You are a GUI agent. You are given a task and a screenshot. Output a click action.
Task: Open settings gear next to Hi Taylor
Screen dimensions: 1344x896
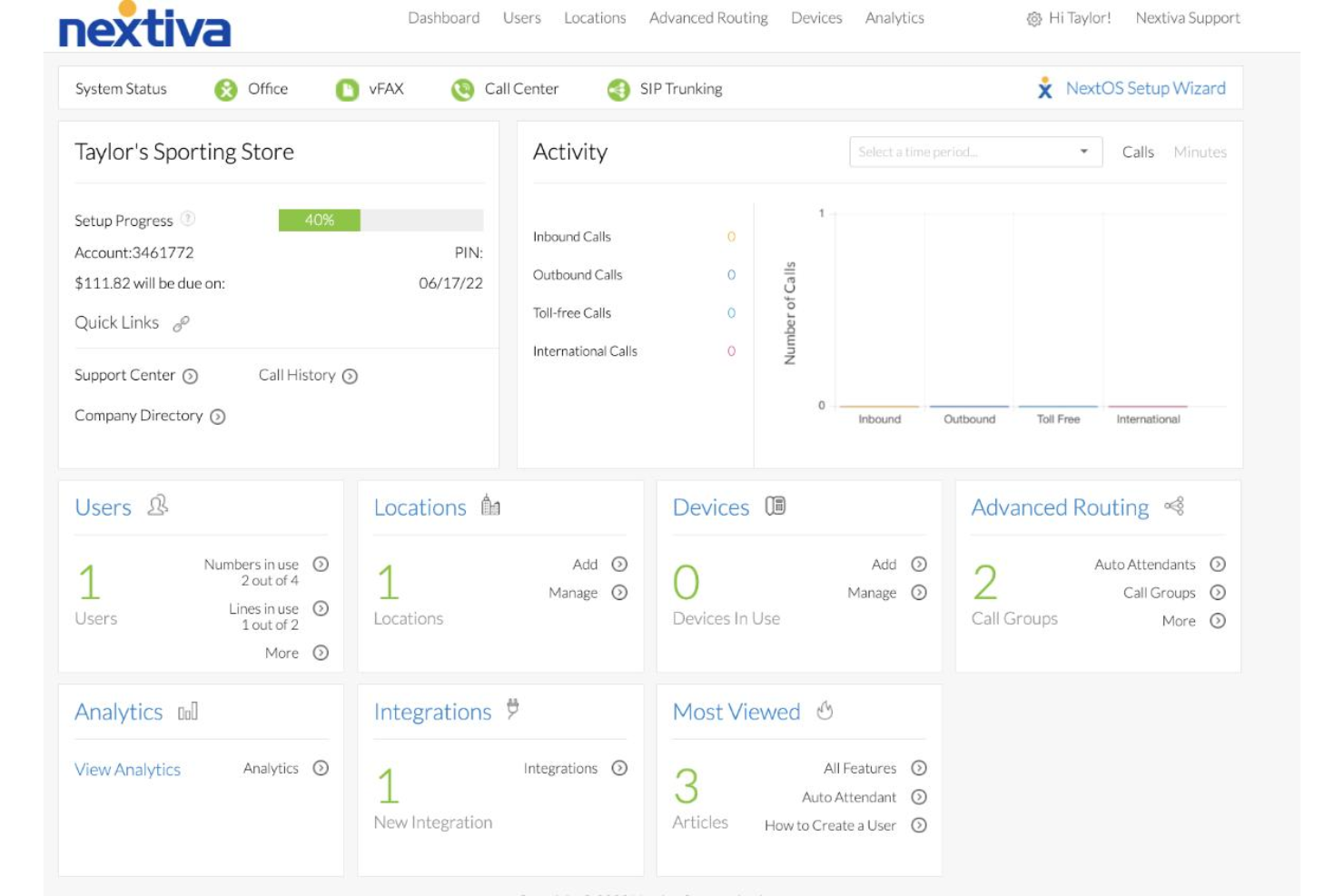point(1033,19)
